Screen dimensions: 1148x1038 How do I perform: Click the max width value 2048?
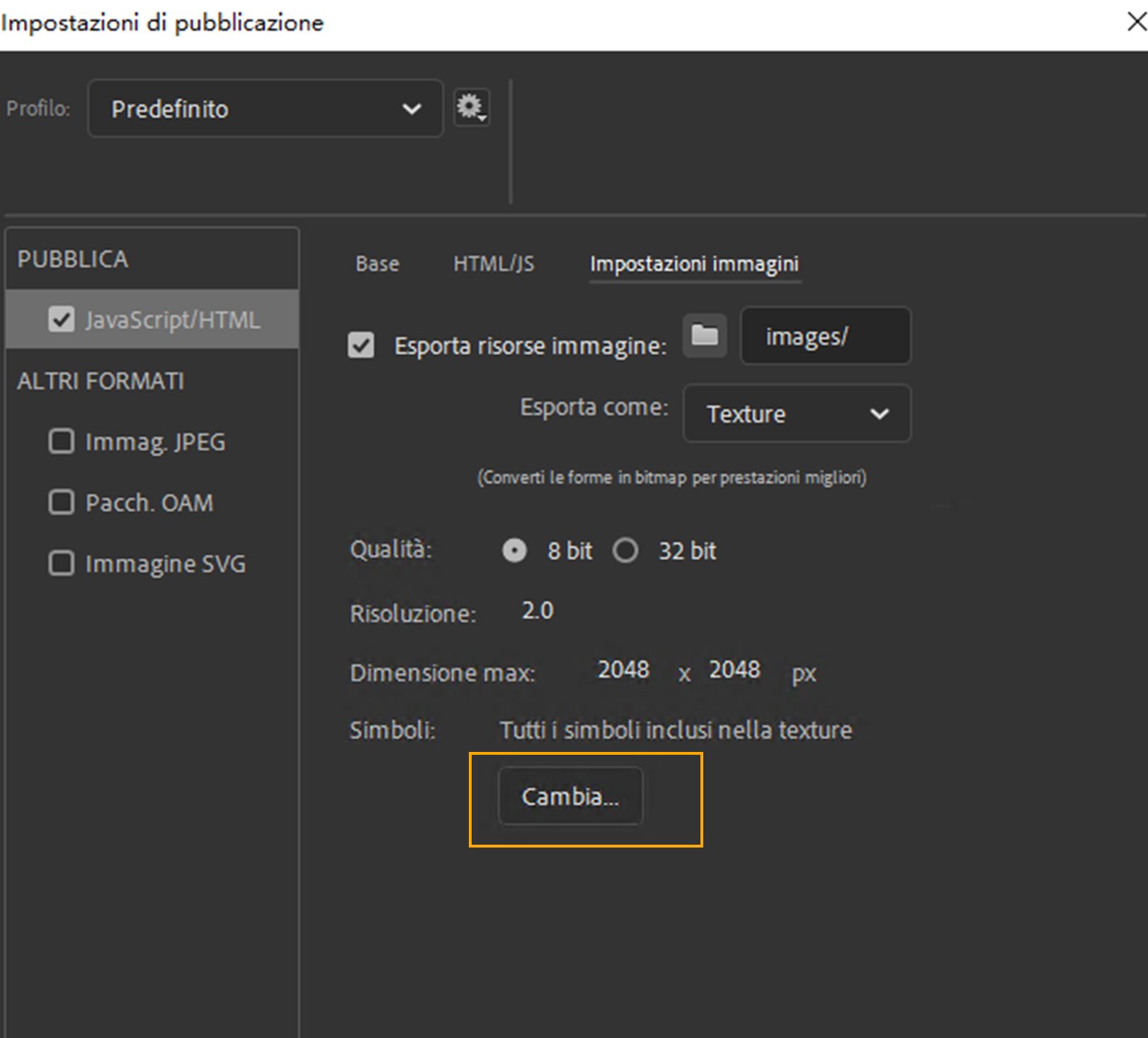pyautogui.click(x=623, y=669)
